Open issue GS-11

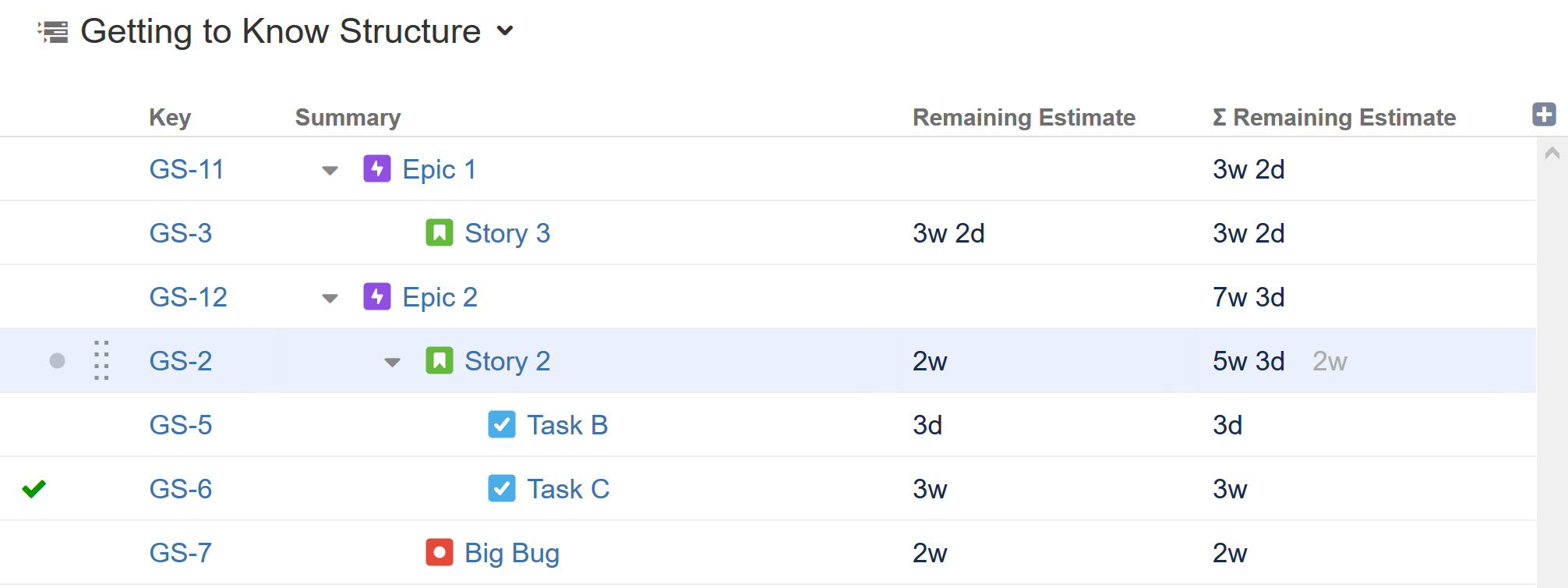[186, 169]
